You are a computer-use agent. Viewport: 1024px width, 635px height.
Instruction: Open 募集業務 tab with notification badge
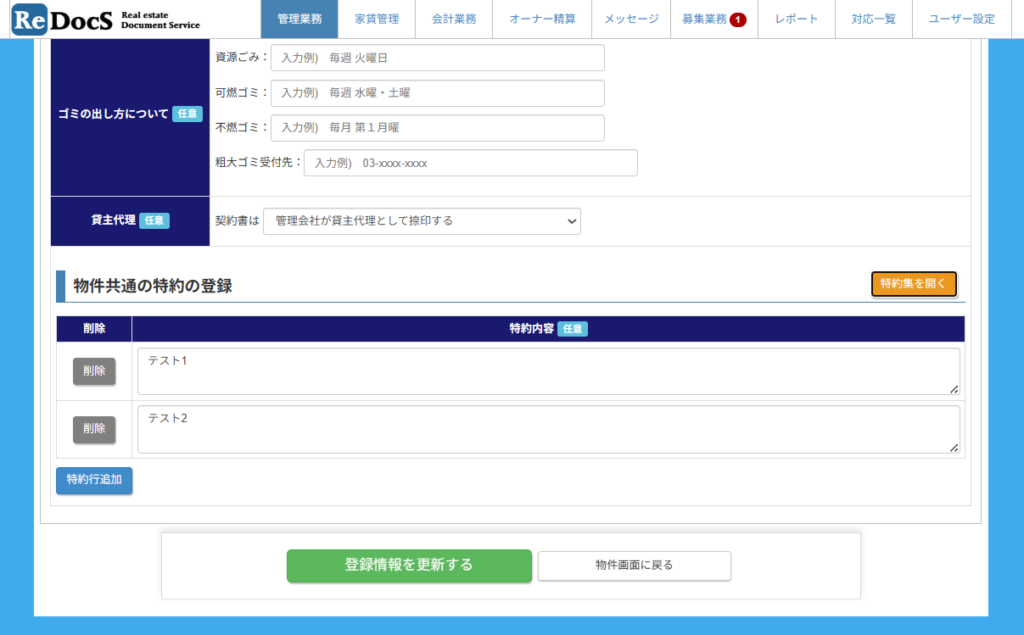tap(713, 19)
